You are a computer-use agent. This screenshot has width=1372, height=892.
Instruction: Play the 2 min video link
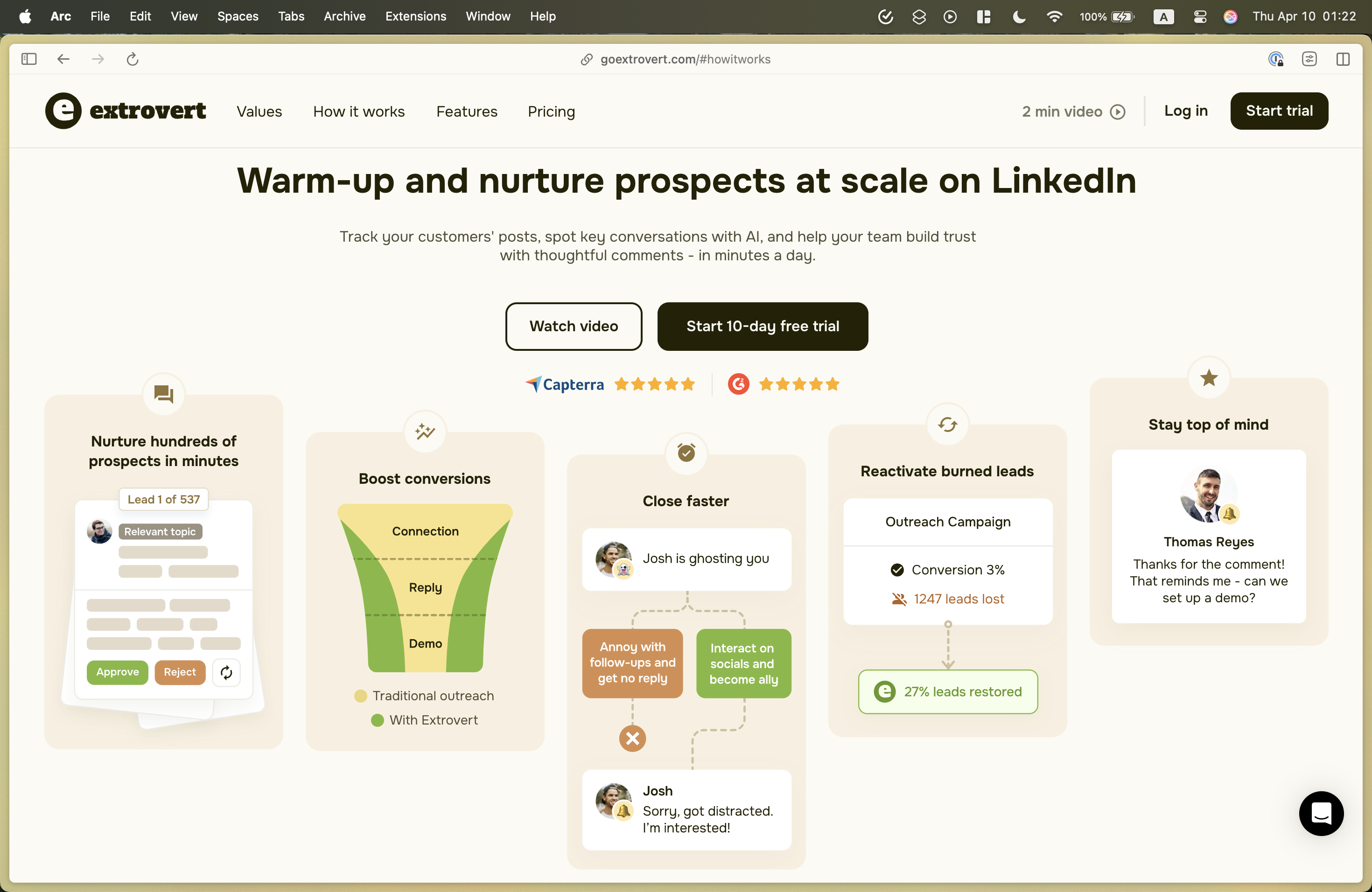click(1073, 111)
